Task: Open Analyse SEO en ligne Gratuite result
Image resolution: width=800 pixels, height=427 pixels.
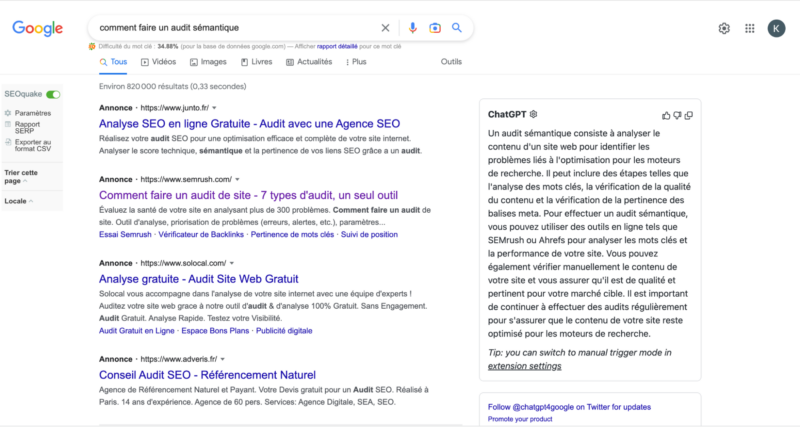Action: [x=249, y=123]
